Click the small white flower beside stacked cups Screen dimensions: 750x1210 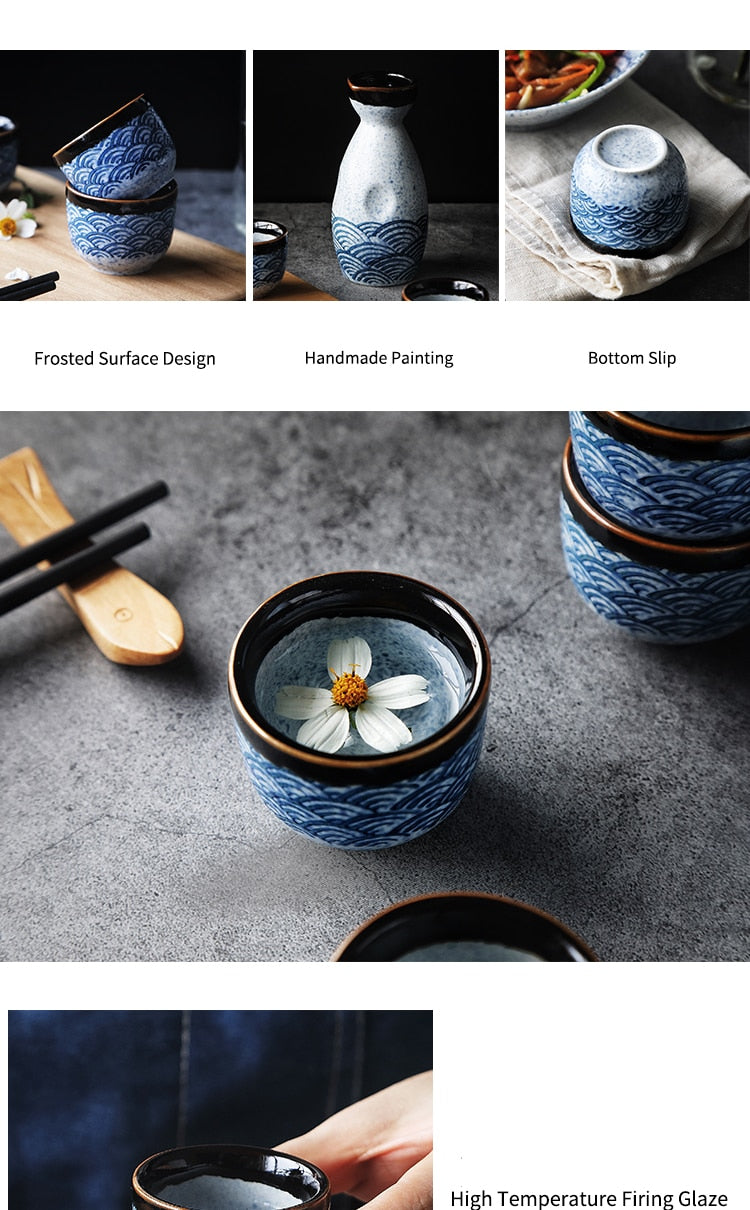[x=16, y=218]
